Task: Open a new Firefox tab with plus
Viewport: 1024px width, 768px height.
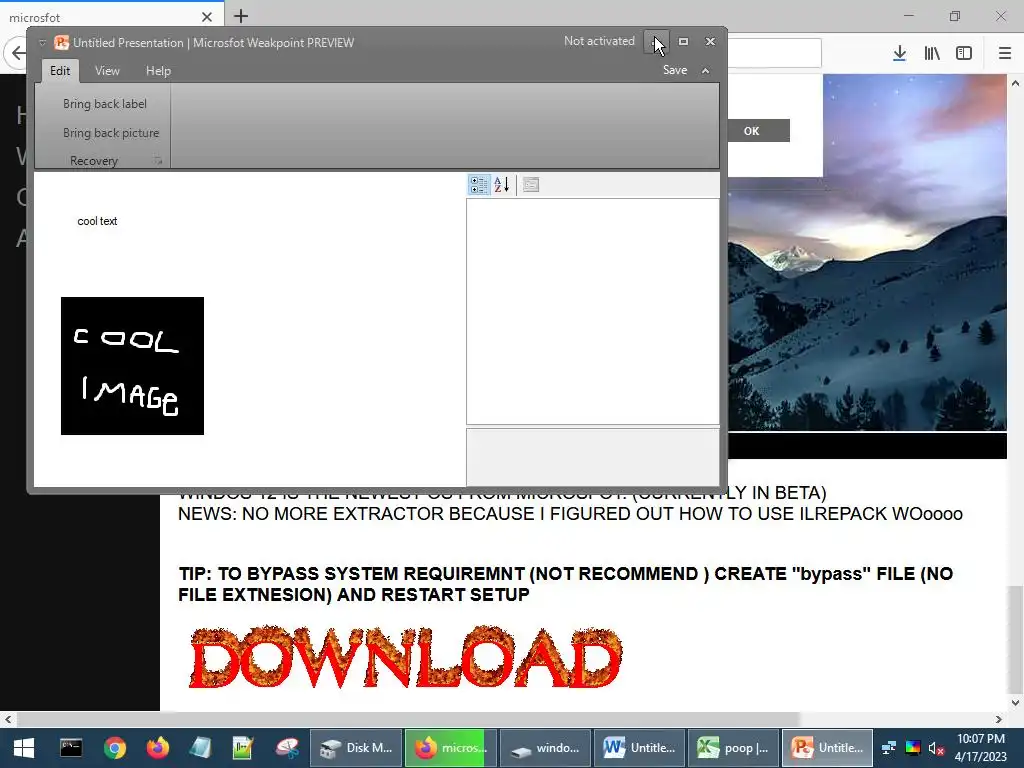Action: (x=241, y=16)
